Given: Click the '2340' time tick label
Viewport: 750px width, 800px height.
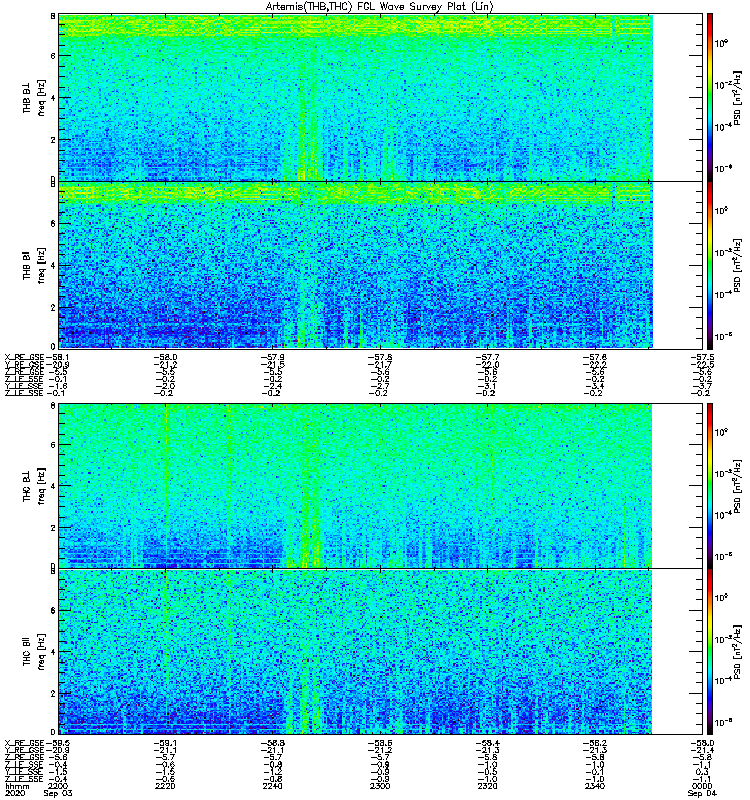Looking at the screenshot, I should click(595, 786).
